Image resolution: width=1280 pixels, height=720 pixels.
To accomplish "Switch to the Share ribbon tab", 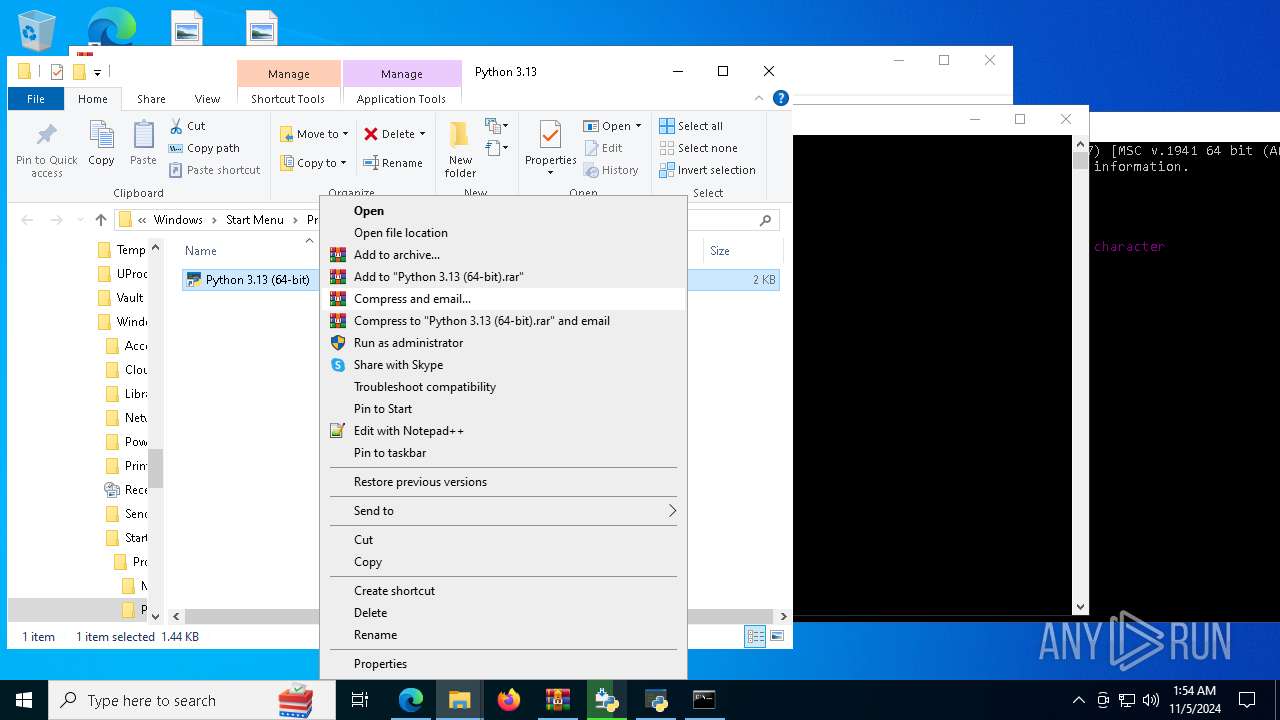I will (x=151, y=99).
